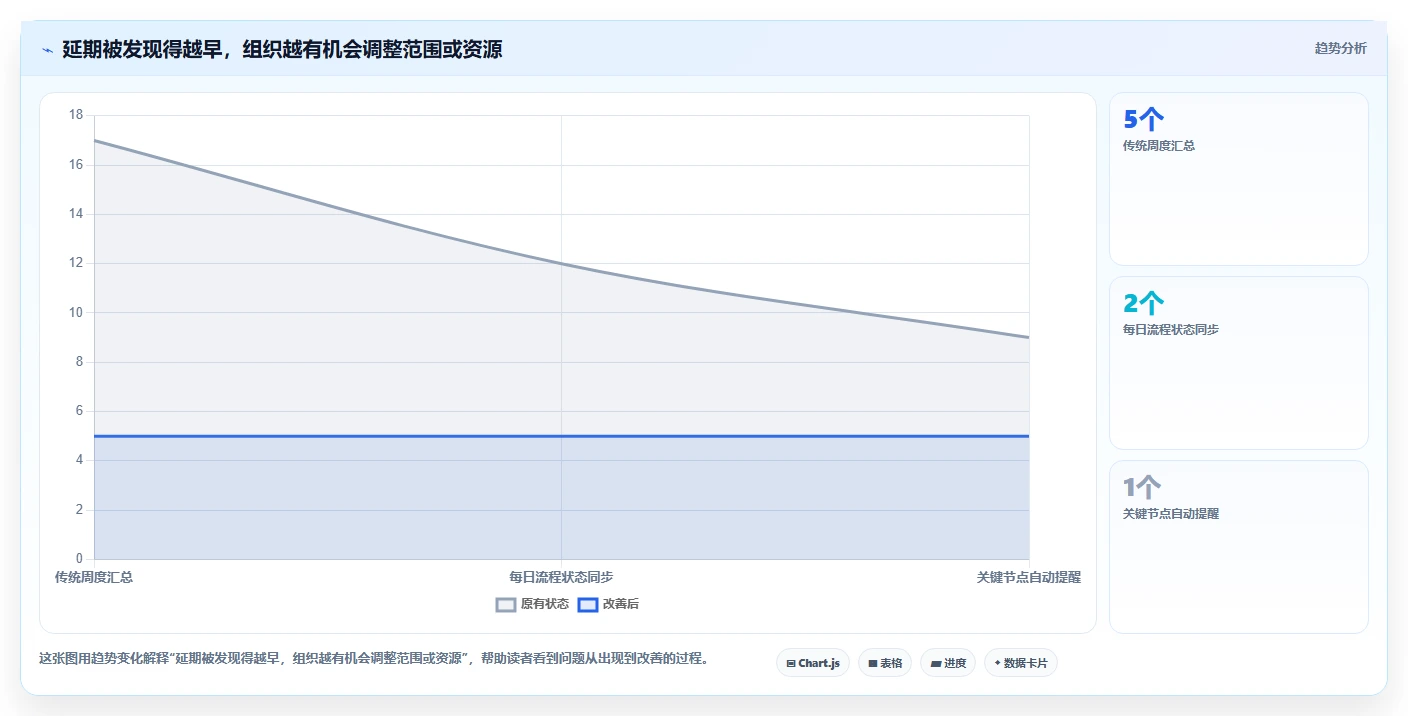Click the x-axis label 关键节点自动提醒
The image size is (1408, 716).
pyautogui.click(x=1029, y=577)
